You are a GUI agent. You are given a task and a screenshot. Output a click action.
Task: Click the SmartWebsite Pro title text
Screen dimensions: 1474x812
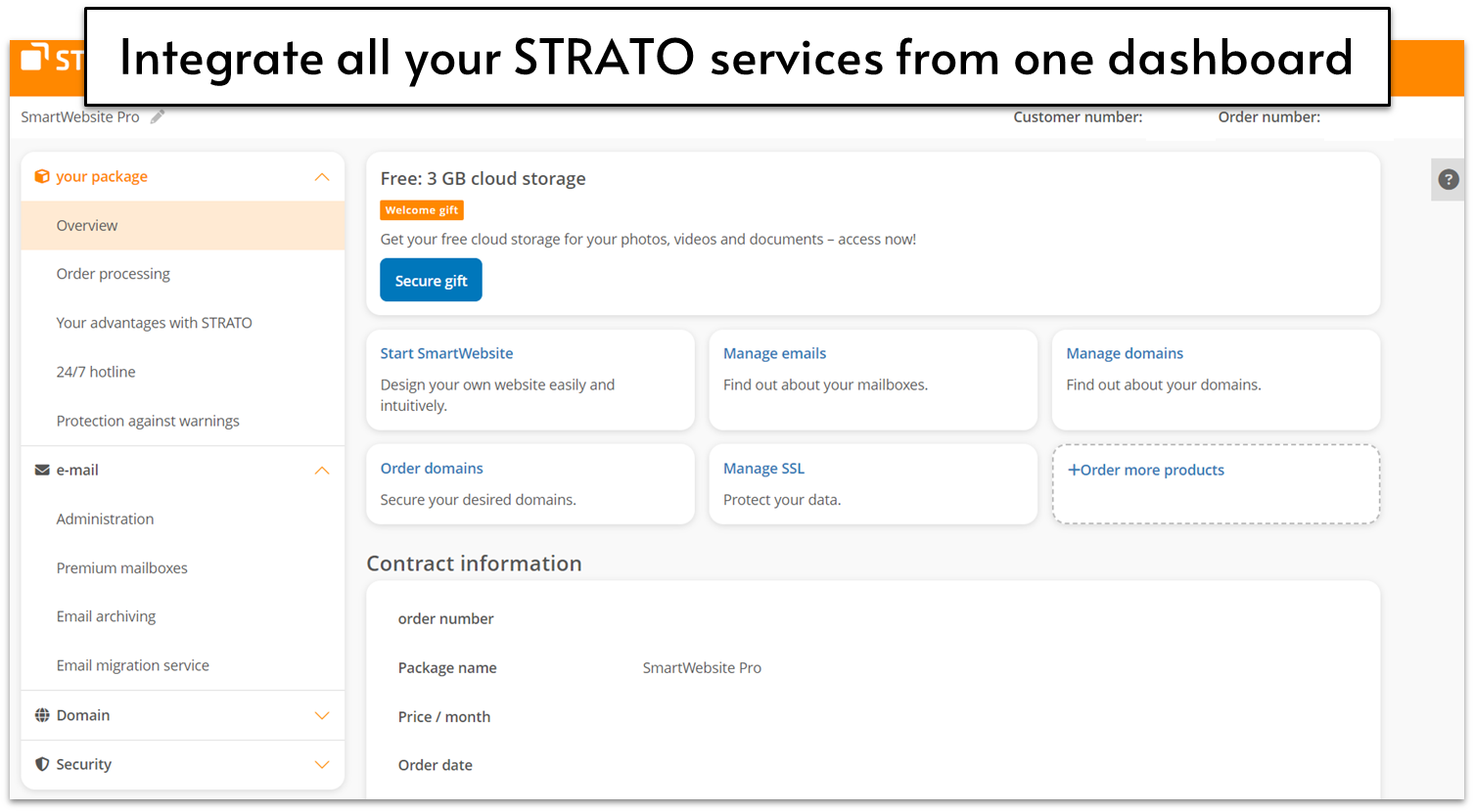[80, 116]
